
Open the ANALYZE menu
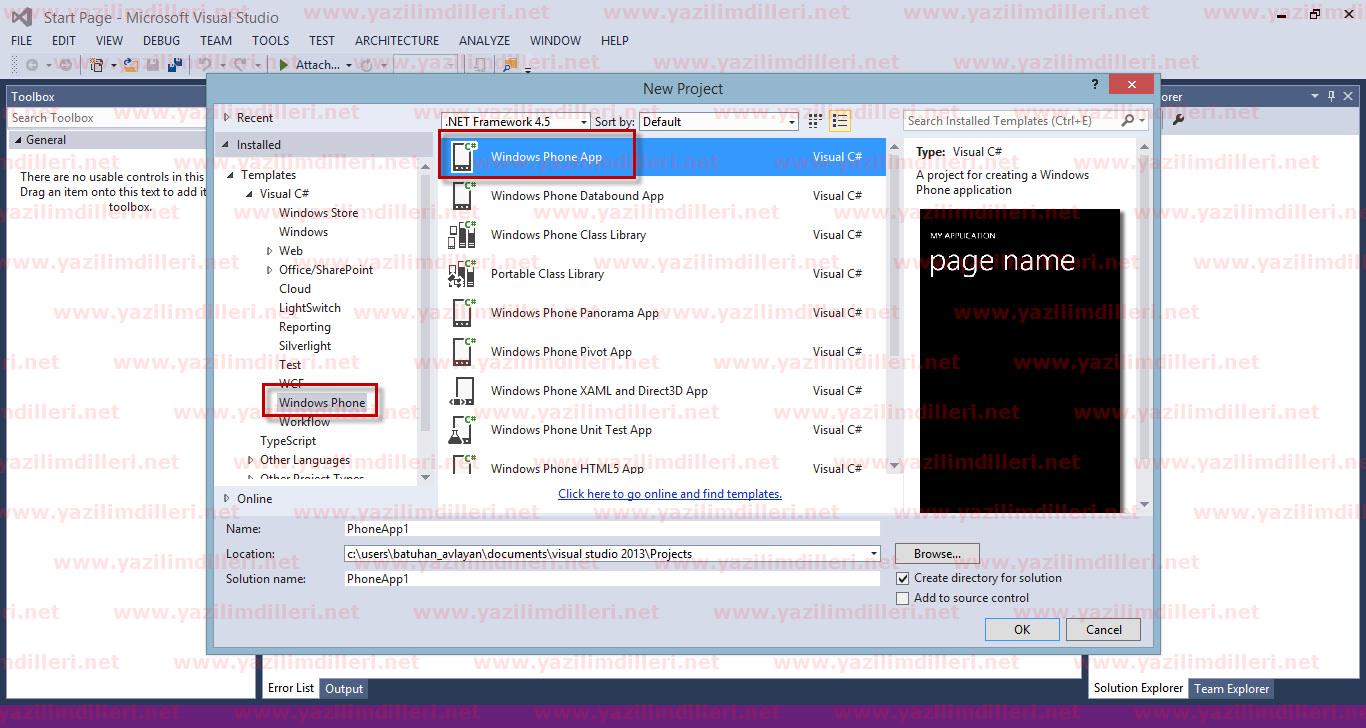(x=484, y=41)
